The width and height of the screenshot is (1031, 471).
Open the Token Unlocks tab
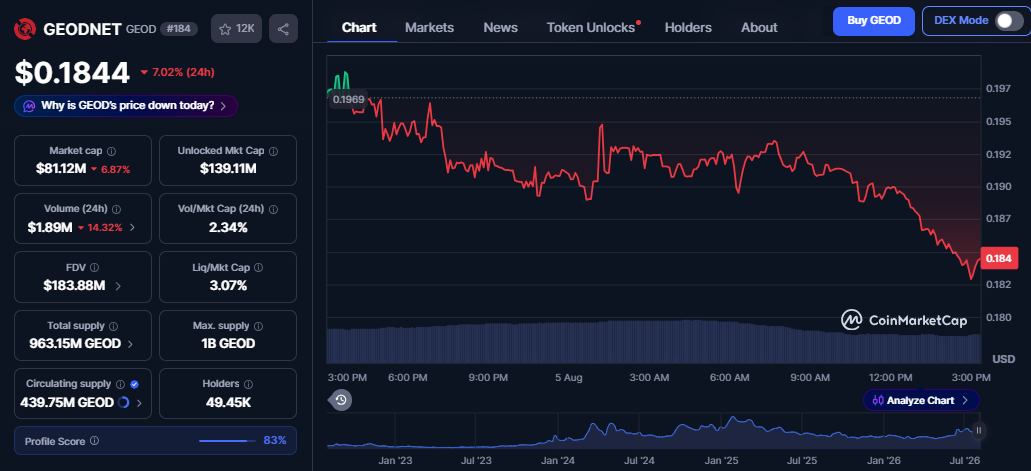591,28
